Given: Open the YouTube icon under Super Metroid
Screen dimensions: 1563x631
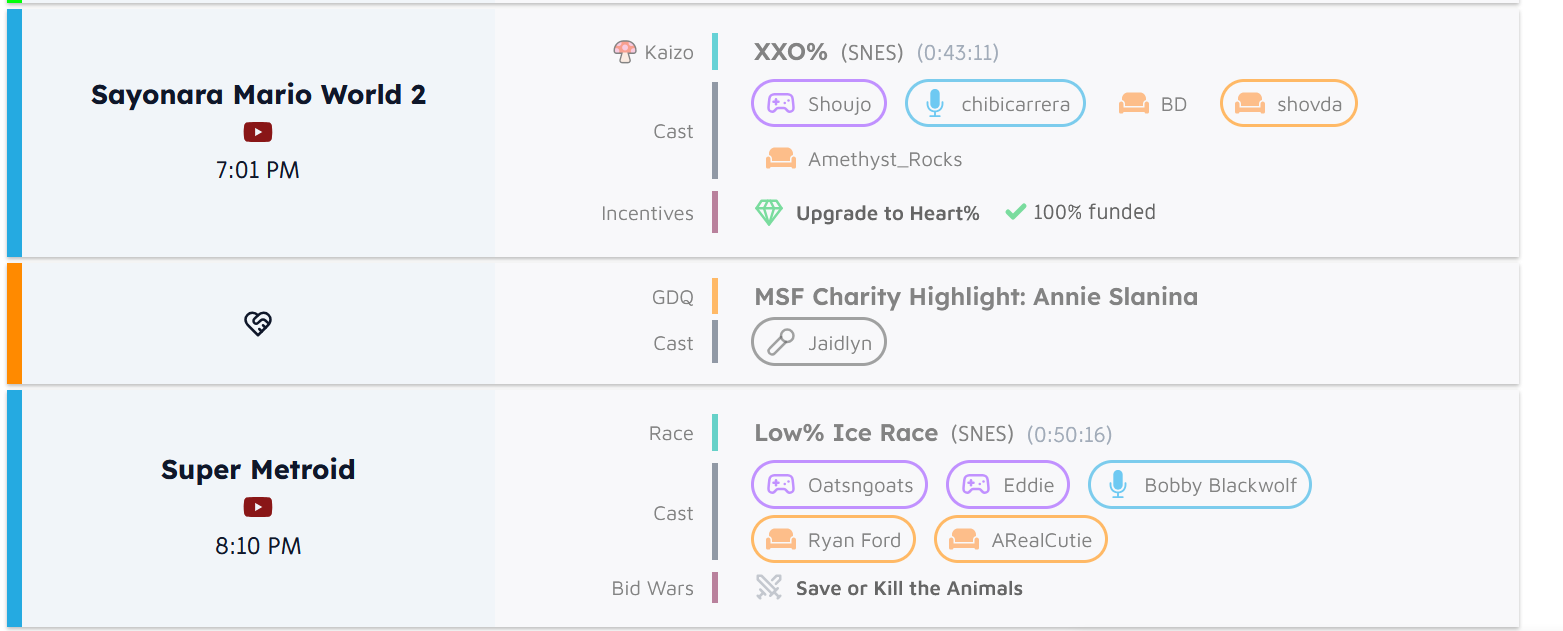Looking at the screenshot, I should 258,508.
